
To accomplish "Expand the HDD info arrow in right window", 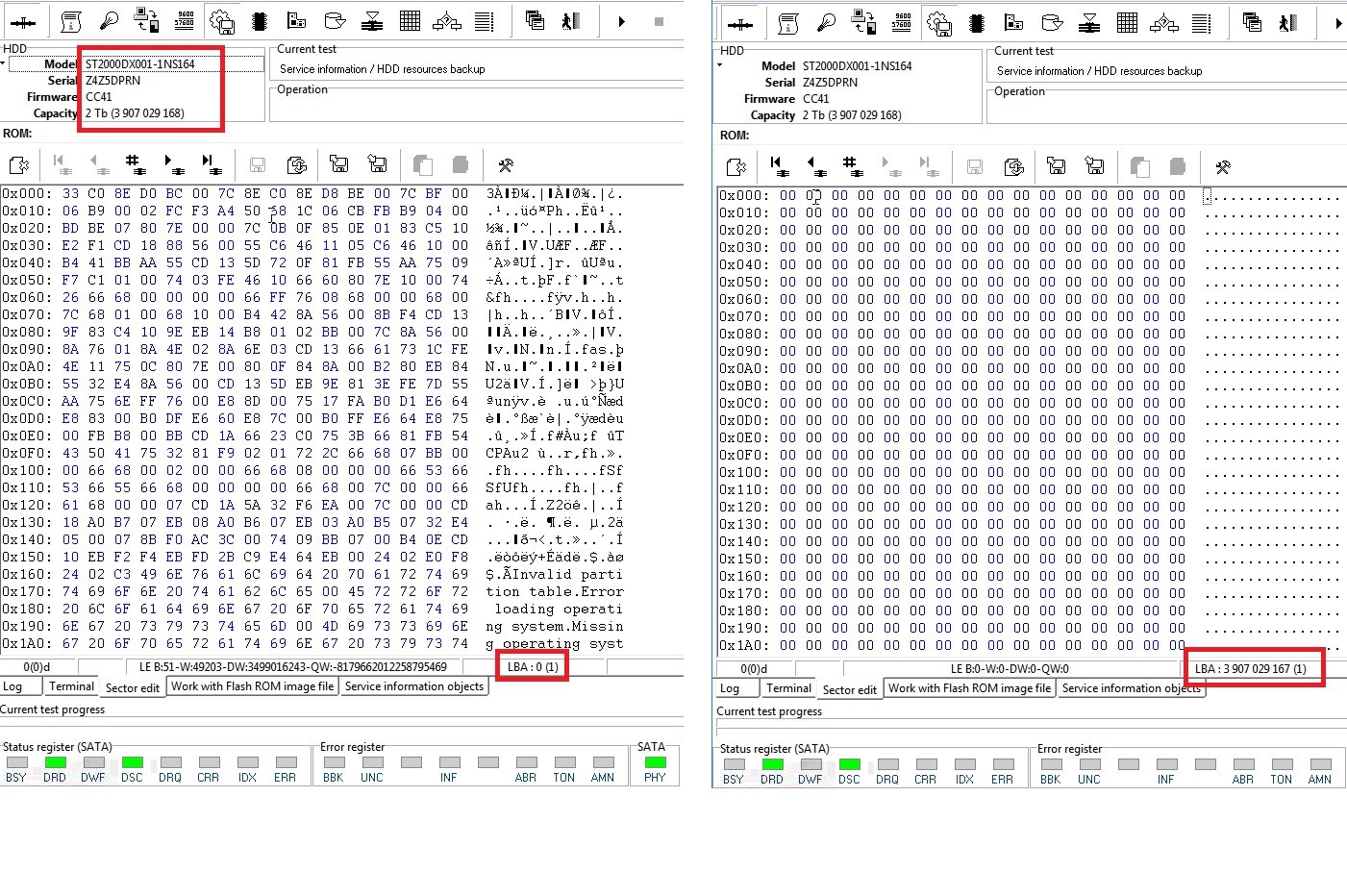I will pyautogui.click(x=719, y=65).
